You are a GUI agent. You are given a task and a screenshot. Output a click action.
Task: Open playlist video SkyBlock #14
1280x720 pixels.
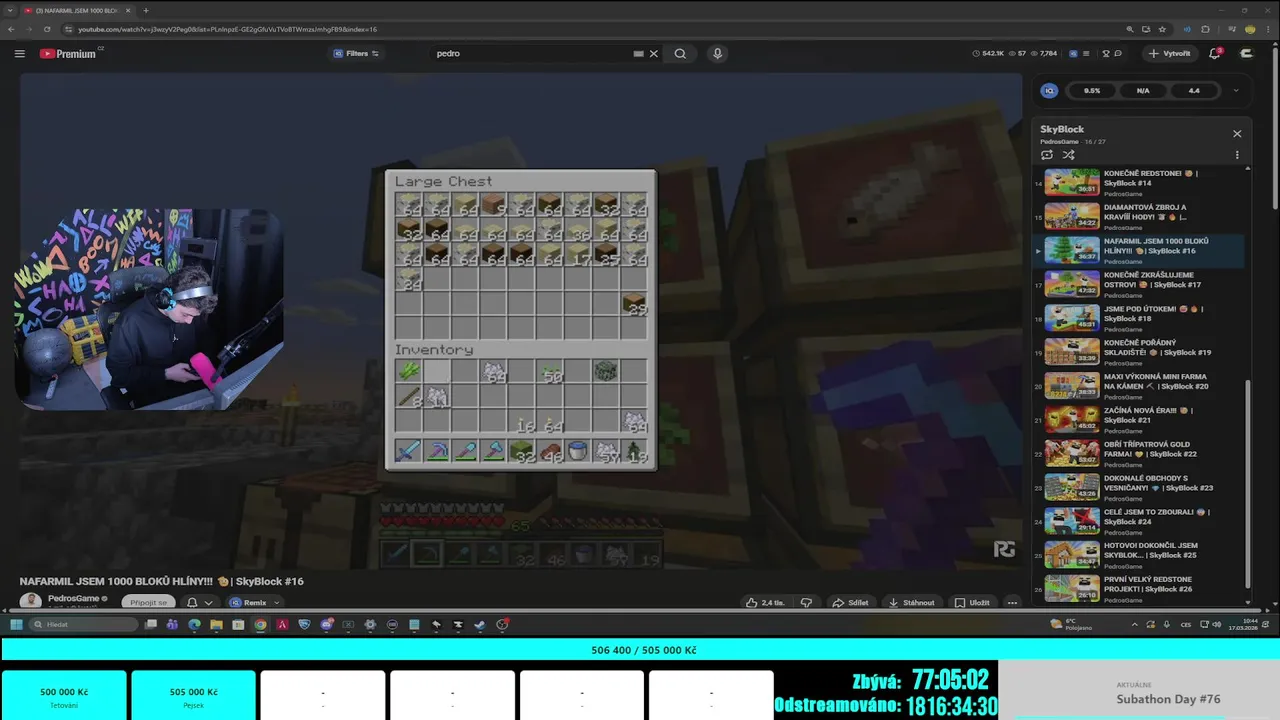click(1140, 182)
